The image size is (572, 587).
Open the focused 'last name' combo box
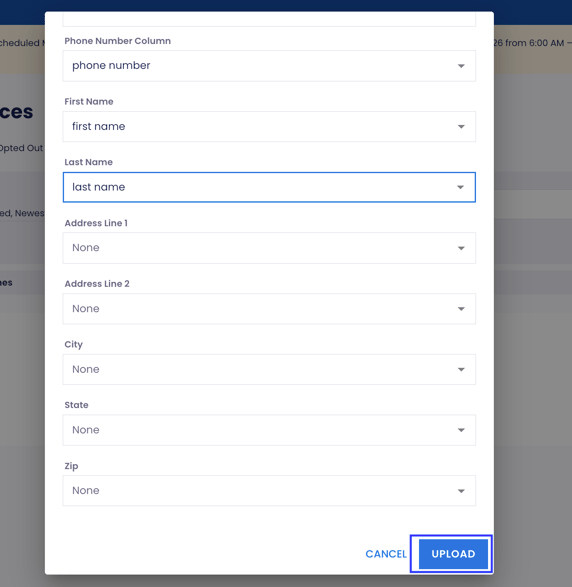[x=269, y=187]
